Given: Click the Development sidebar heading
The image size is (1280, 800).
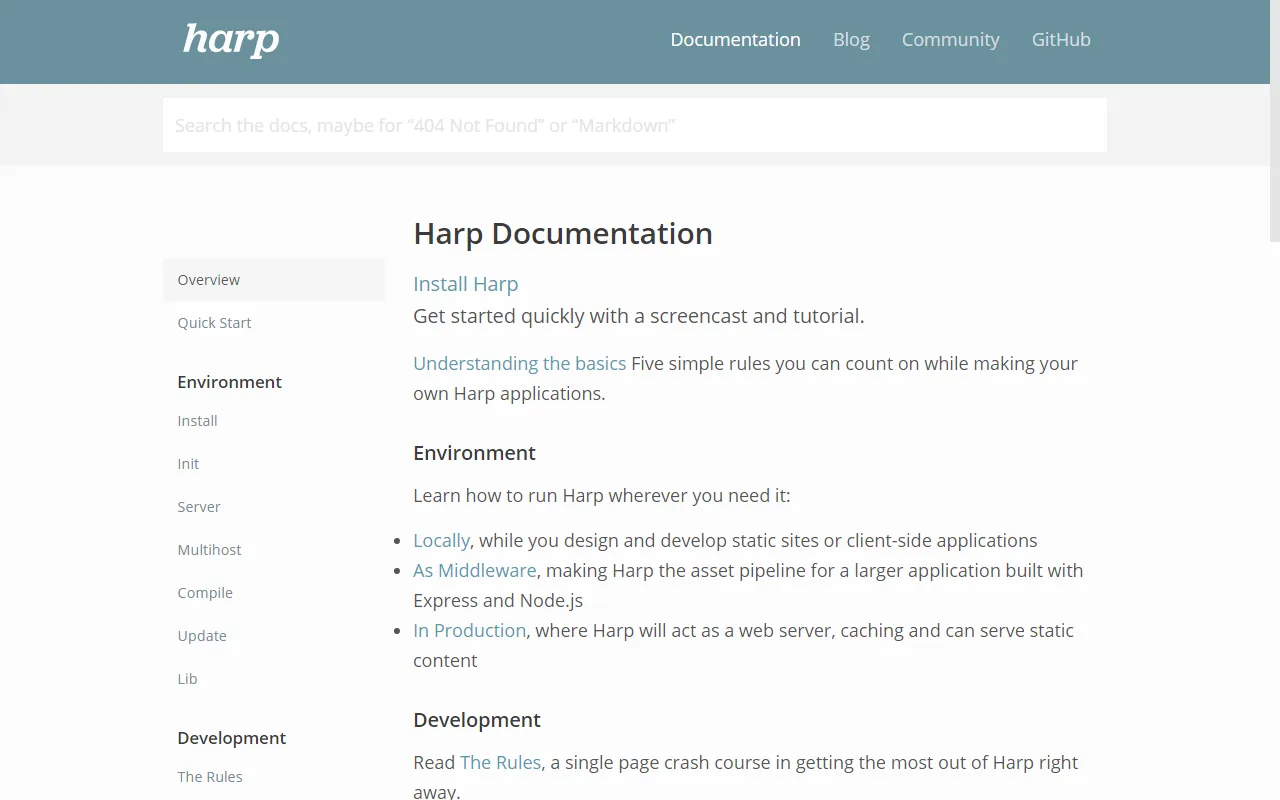Looking at the screenshot, I should [232, 738].
